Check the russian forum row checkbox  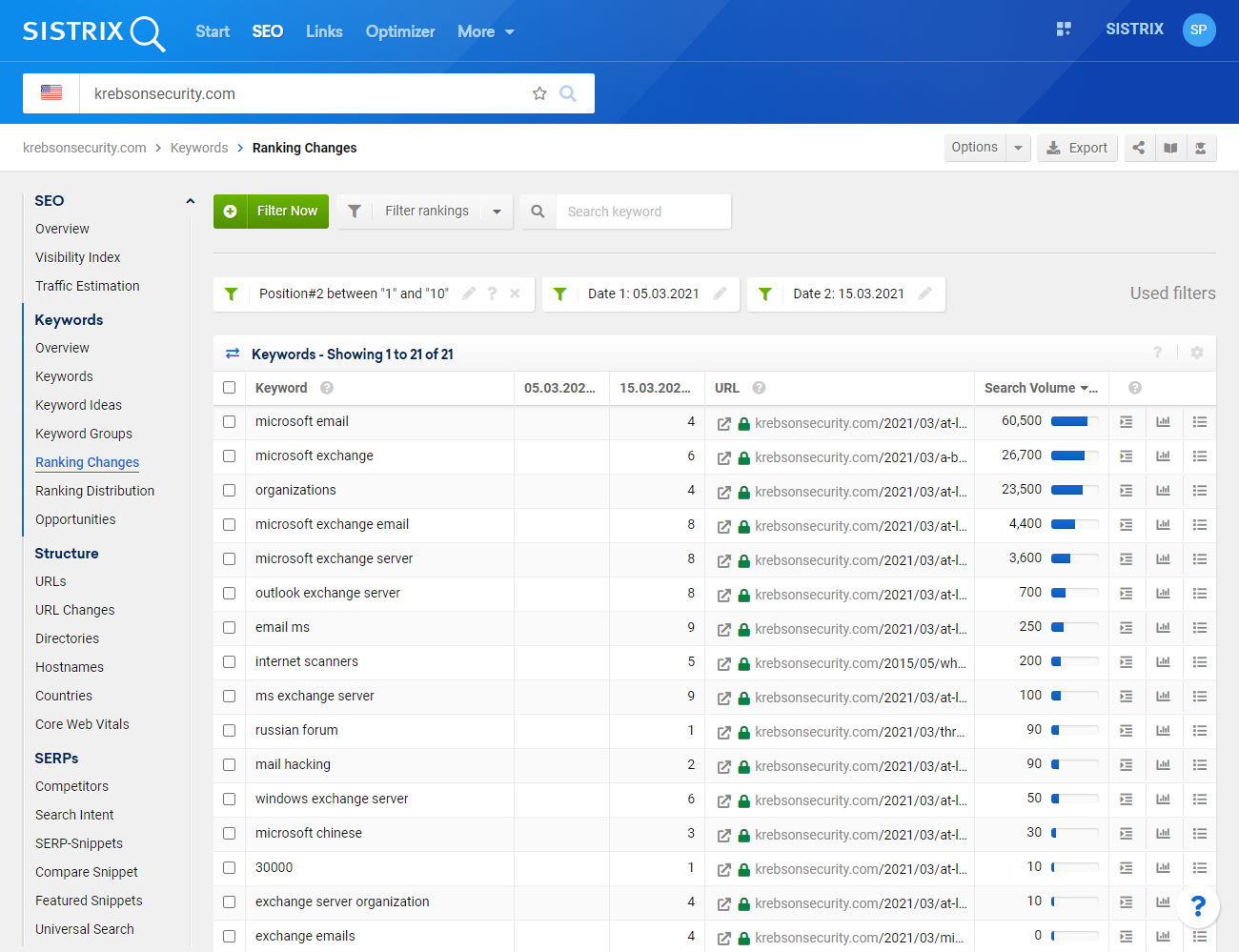click(x=229, y=731)
